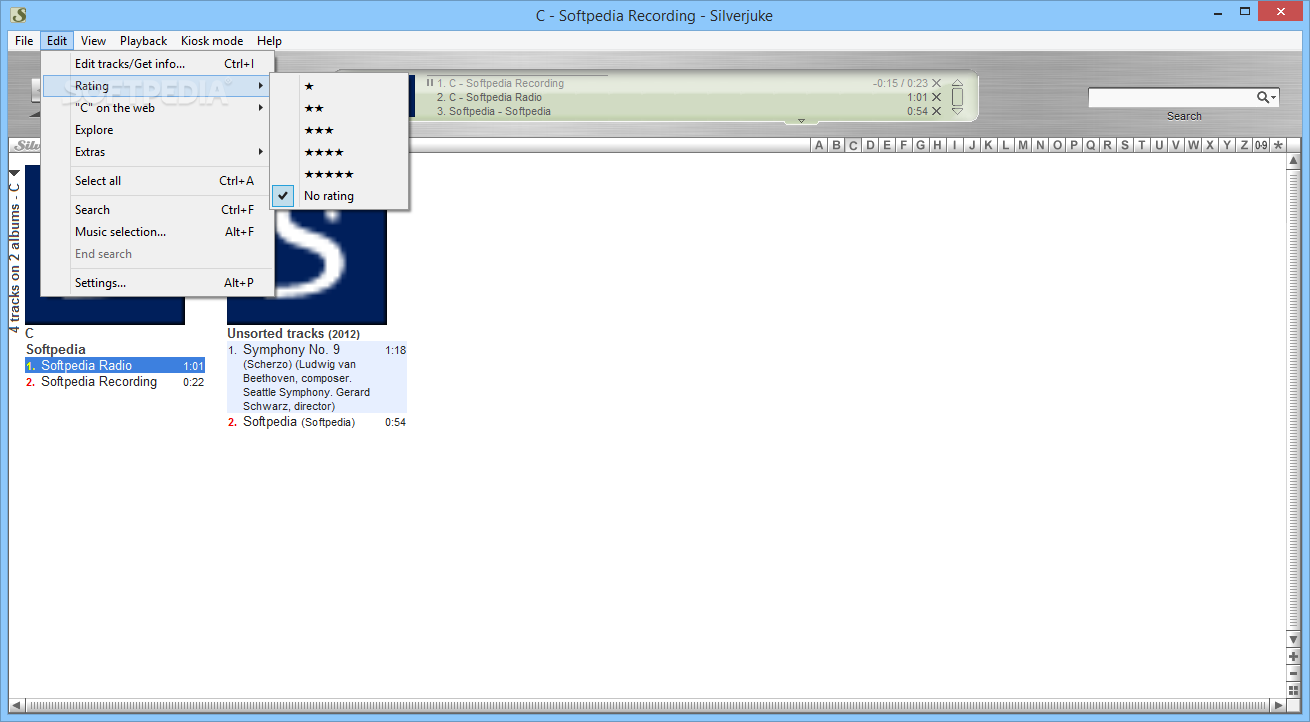Expand the "C" on the web submenu
Viewport: 1310px width, 722px height.
[157, 108]
